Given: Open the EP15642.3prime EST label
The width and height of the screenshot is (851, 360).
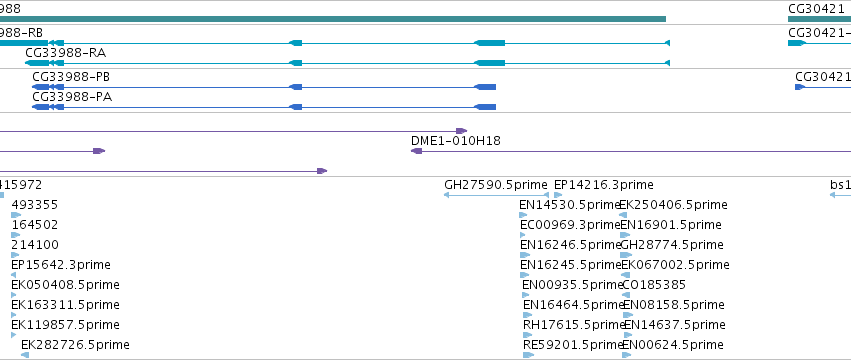Looking at the screenshot, I should point(61,265).
